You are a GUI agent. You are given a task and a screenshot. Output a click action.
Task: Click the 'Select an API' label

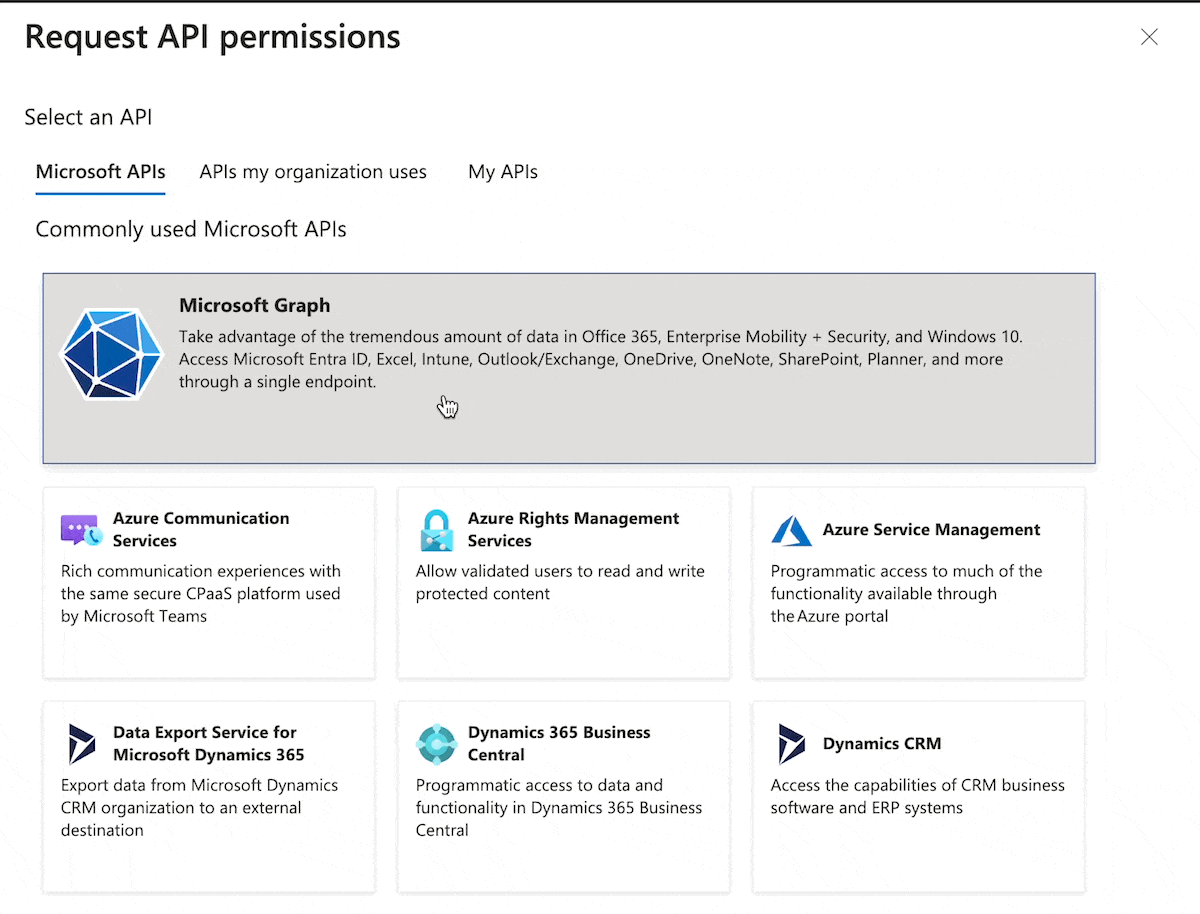88,117
